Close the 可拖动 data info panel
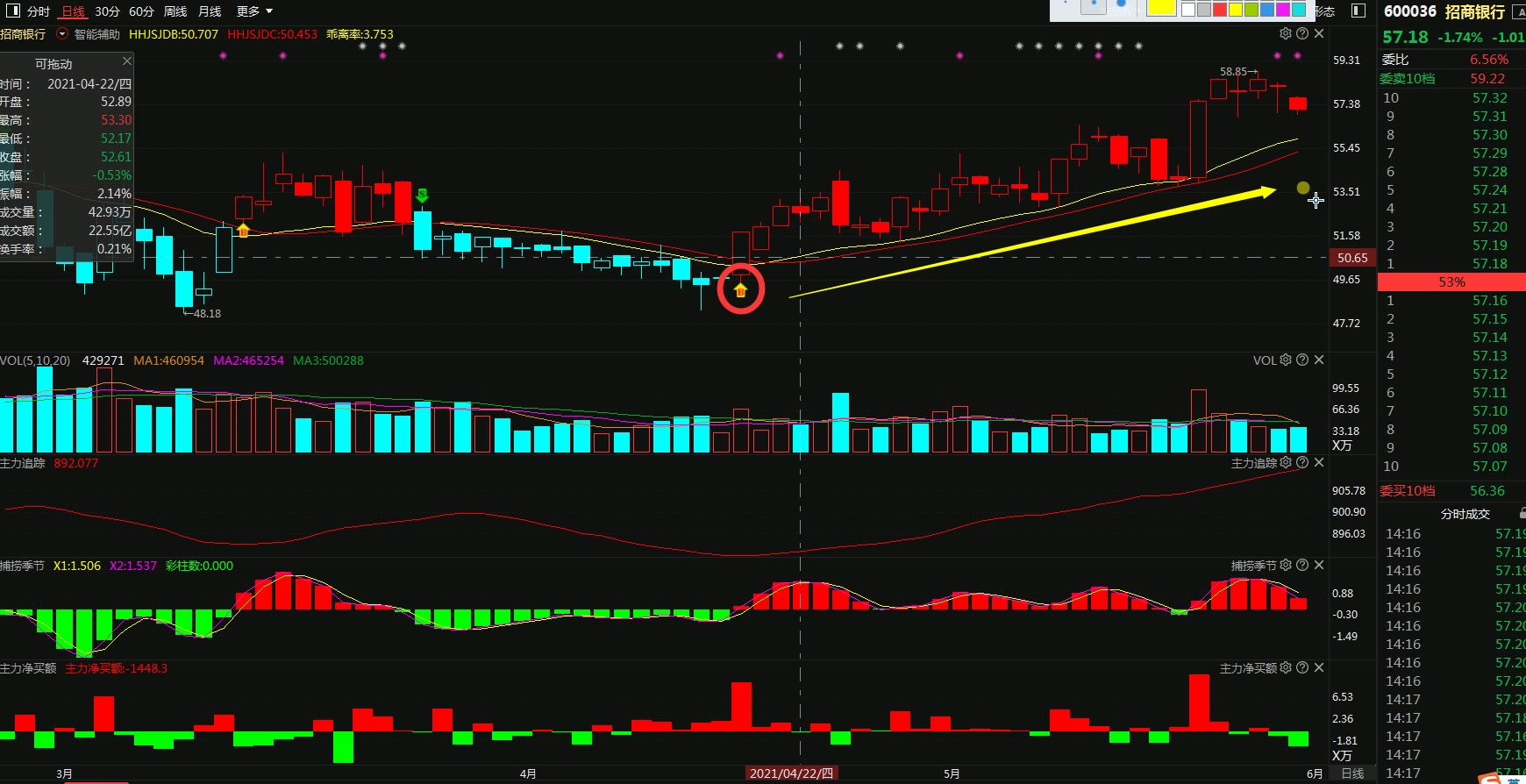Viewport: 1526px width, 784px height. click(x=127, y=61)
